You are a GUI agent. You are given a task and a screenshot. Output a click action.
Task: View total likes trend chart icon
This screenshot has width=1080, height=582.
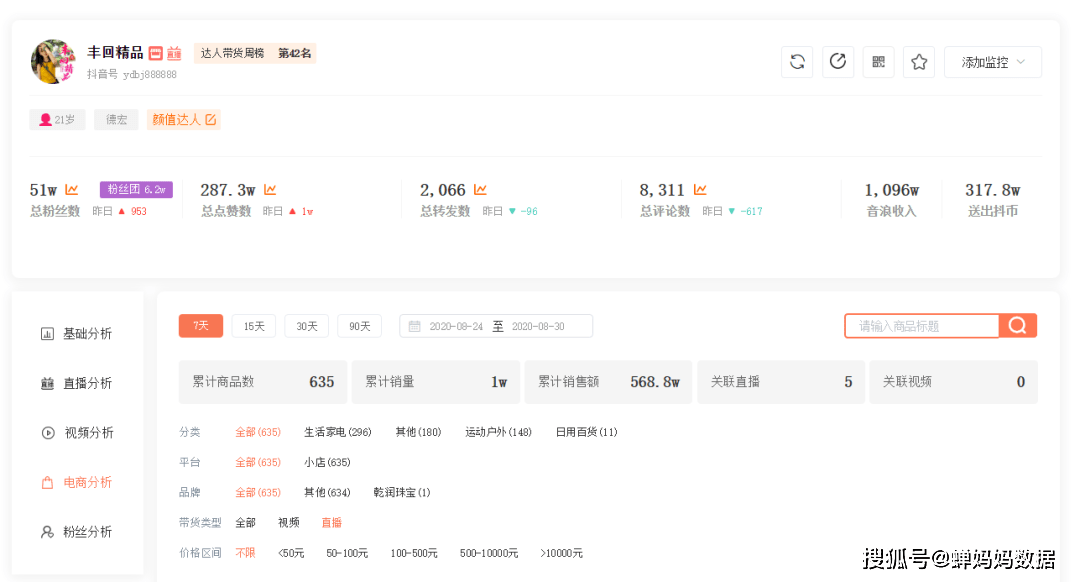(x=270, y=189)
